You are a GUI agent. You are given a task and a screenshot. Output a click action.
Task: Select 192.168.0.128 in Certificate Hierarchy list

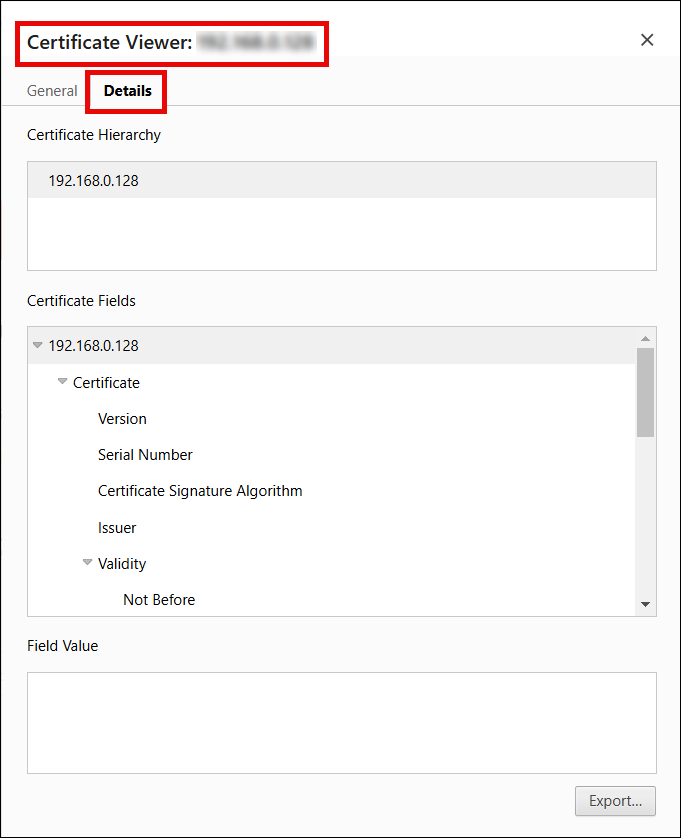coord(94,181)
